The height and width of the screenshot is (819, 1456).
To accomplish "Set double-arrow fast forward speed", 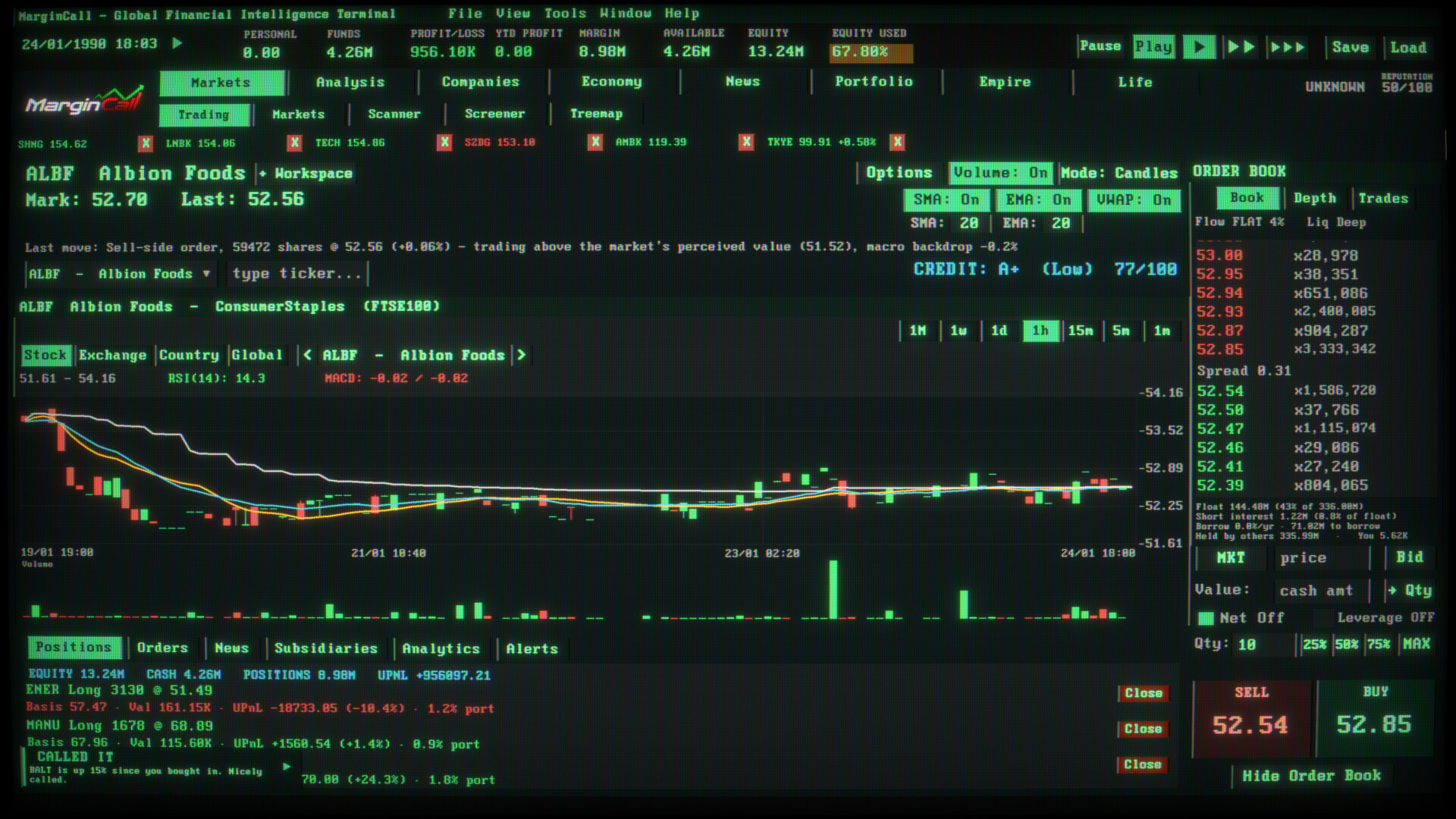I will 1241,47.
